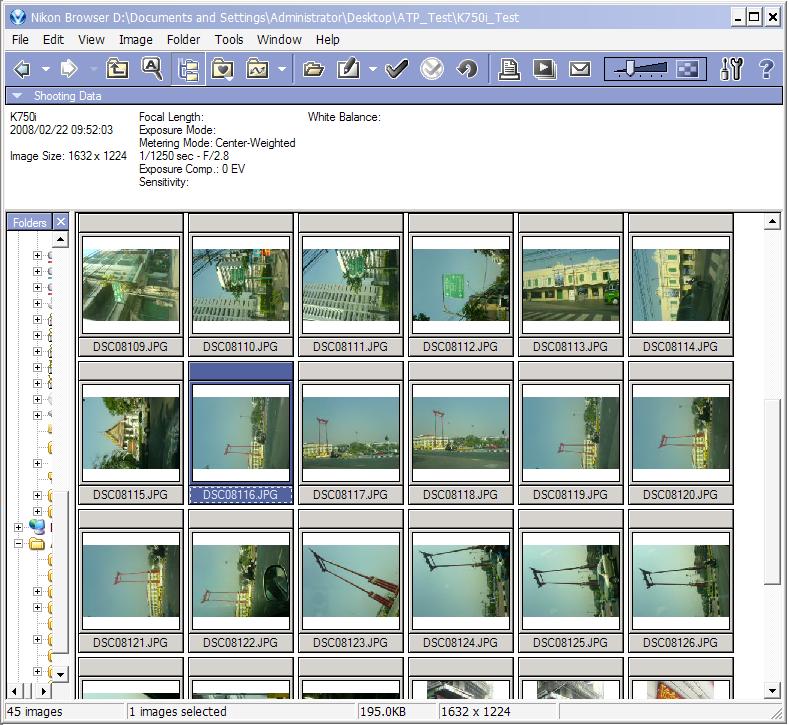Screen dimensions: 789x725
Task: Click '1 images selected' status bar text
Action: point(178,711)
